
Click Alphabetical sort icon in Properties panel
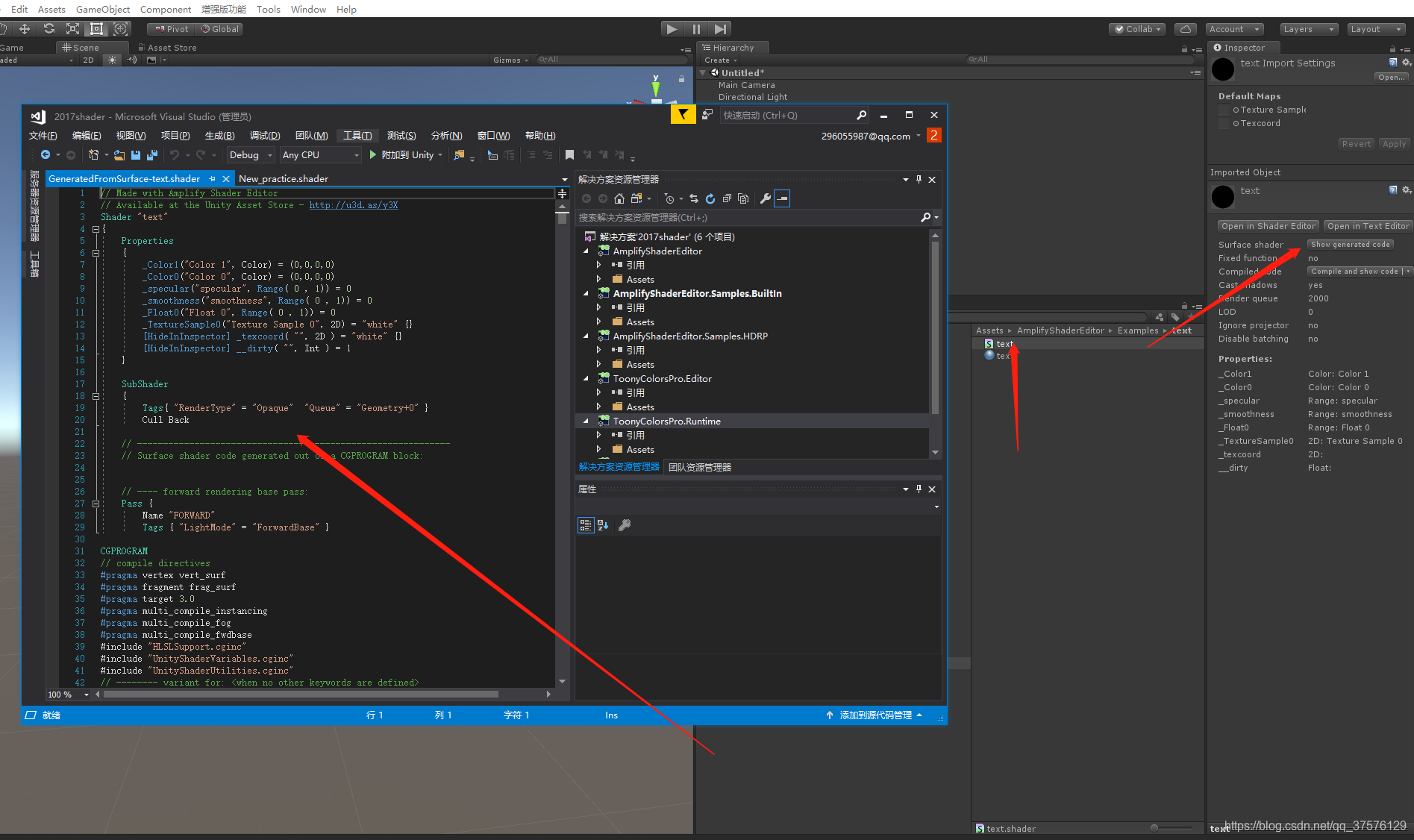[x=603, y=525]
